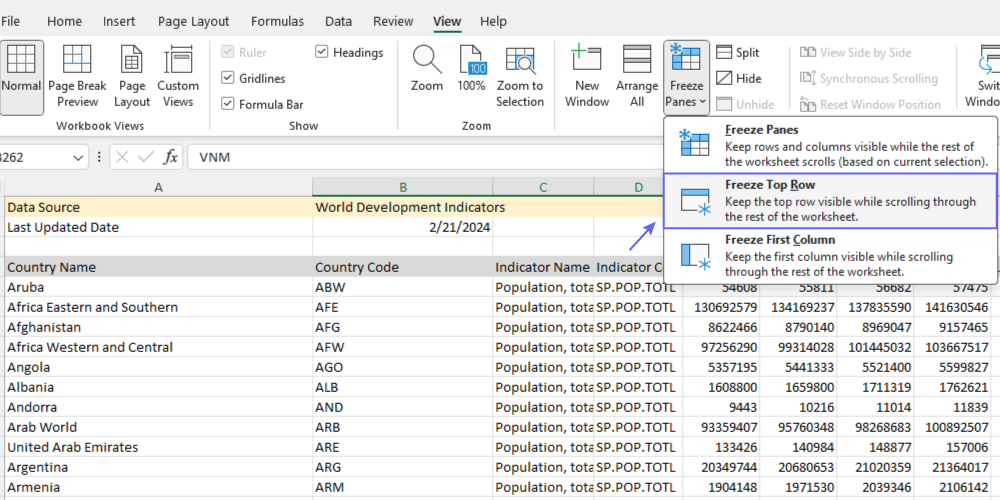Uncheck the Formula Bar checkbox

tap(228, 104)
